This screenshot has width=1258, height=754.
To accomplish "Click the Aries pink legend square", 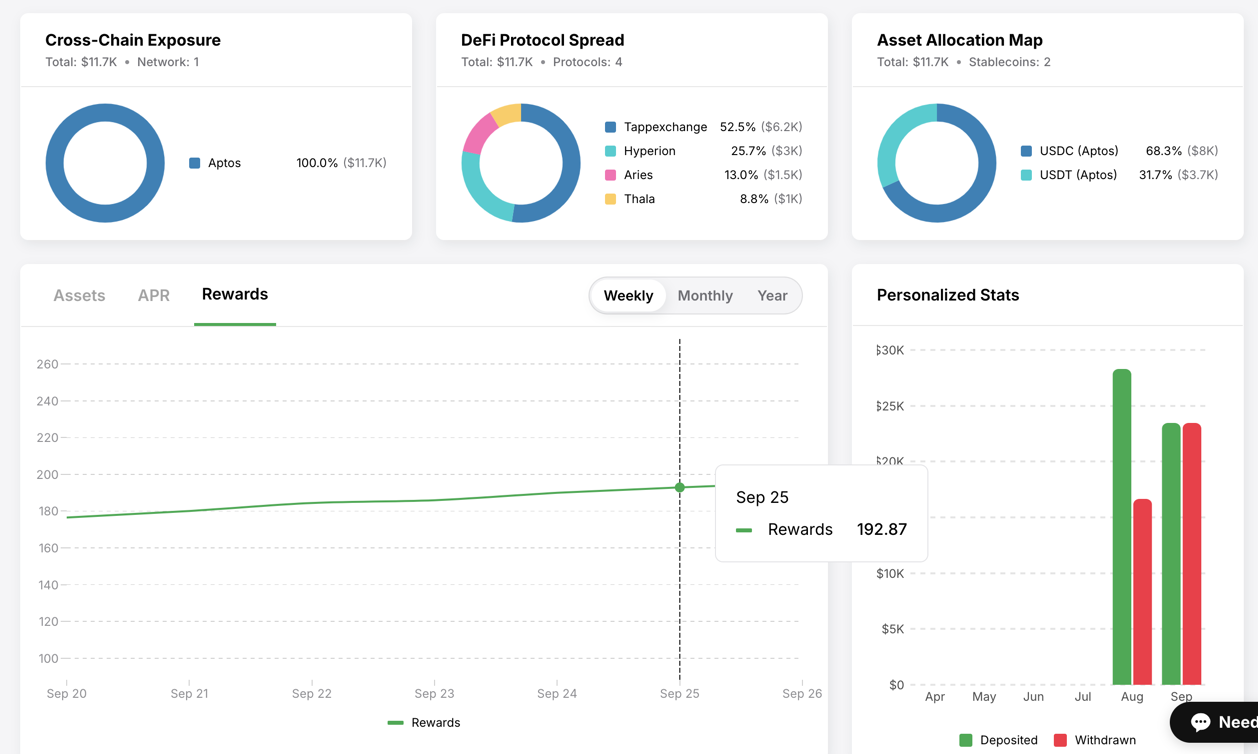I will coord(610,175).
